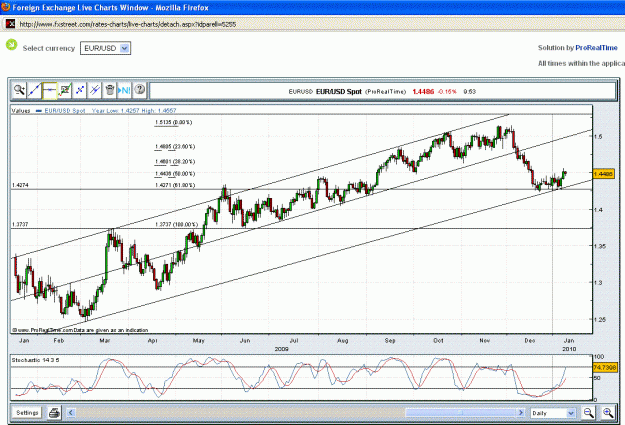Click the '1.3737 (100.00%)' Fibonacci label

(176, 224)
